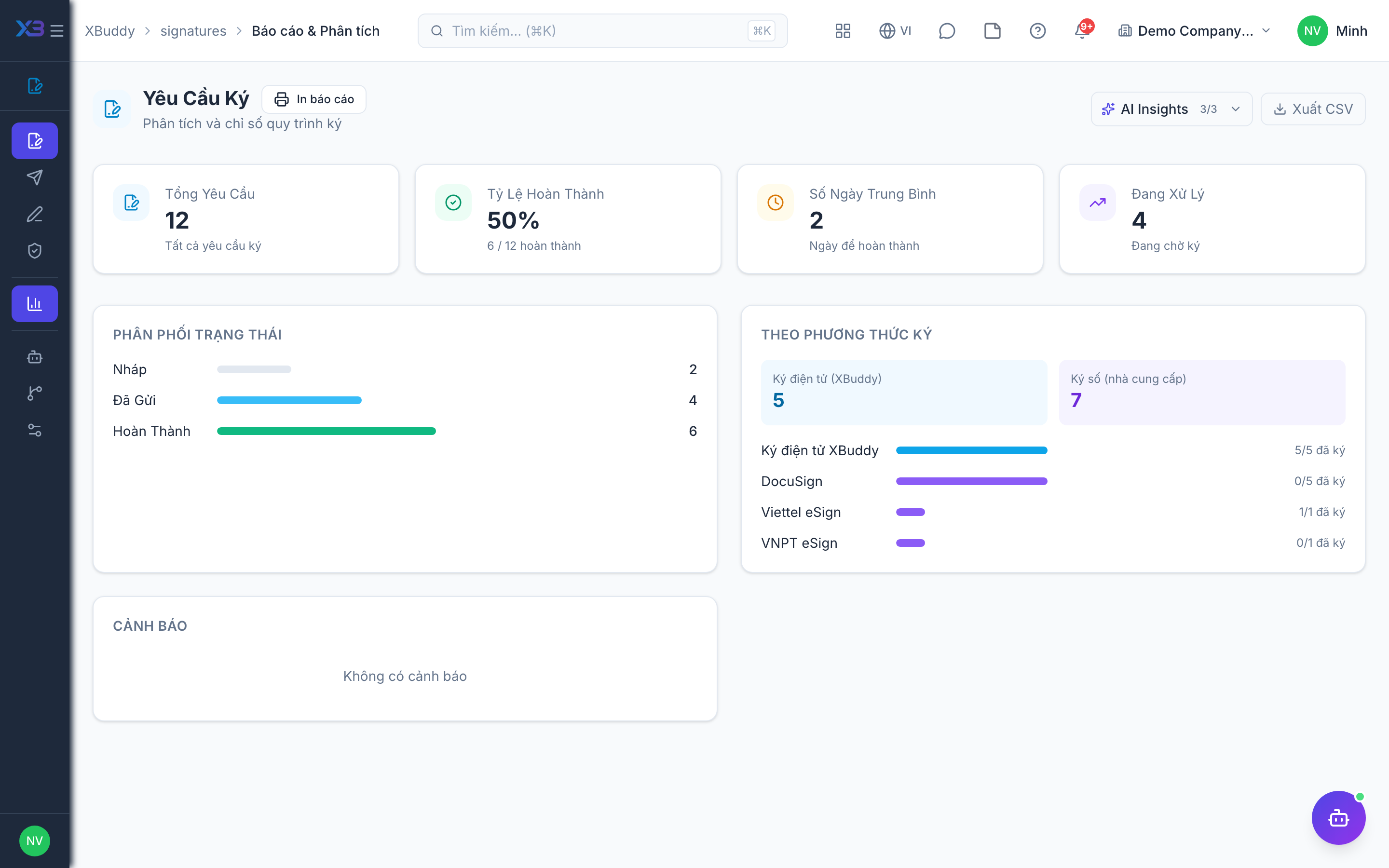Open the sliders settings sidebar icon
Viewport: 1389px width, 868px height.
(34, 430)
